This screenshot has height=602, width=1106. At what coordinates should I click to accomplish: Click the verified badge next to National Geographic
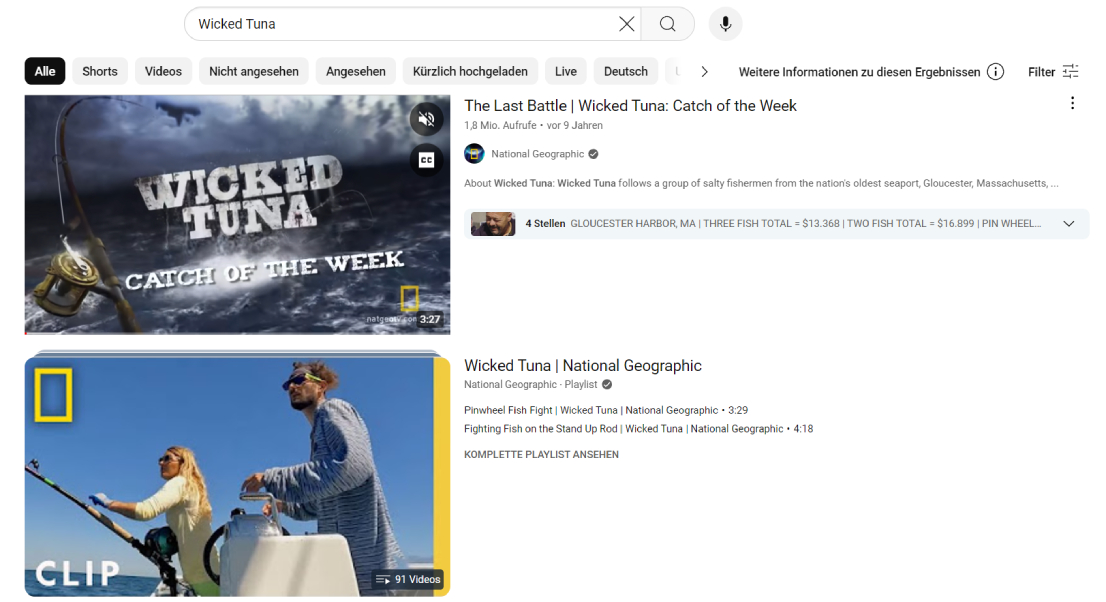click(593, 154)
